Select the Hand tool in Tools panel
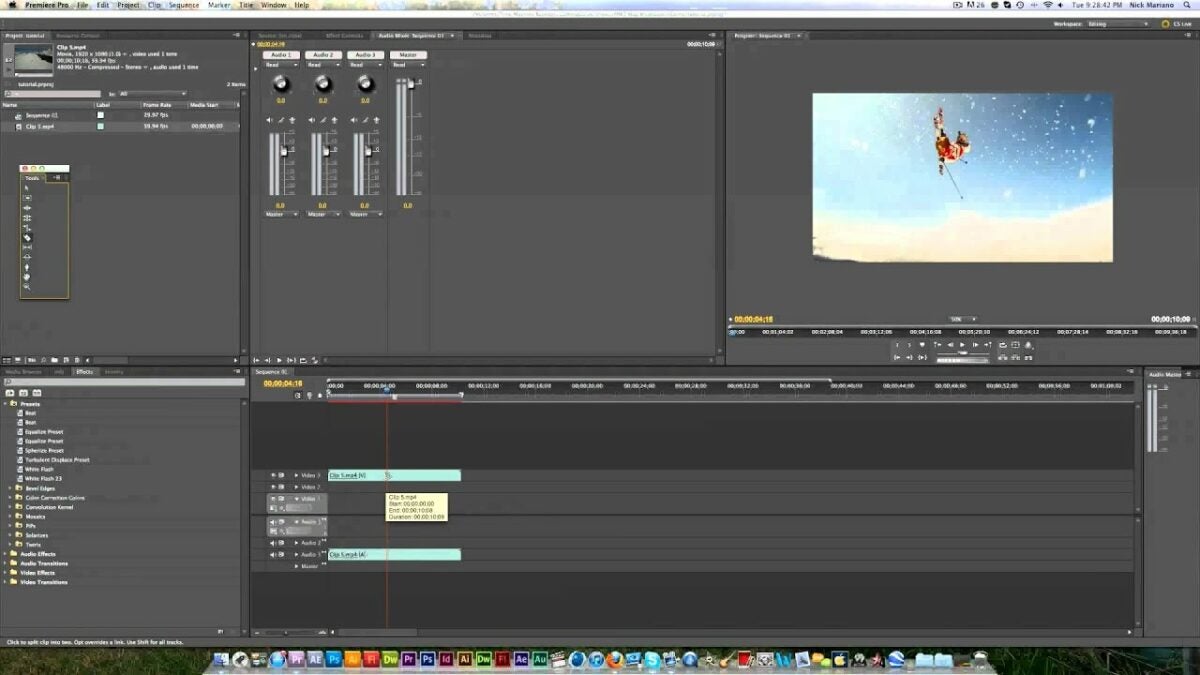Viewport: 1200px width, 675px height. coord(27,277)
